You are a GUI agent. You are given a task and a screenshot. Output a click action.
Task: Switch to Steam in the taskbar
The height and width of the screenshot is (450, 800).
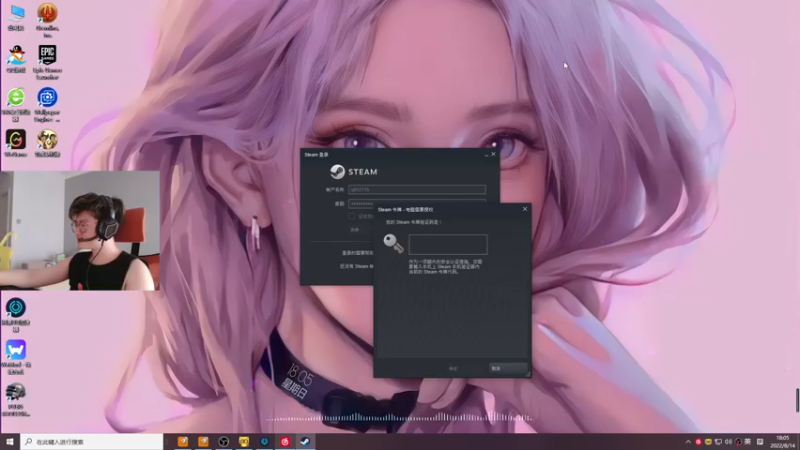tap(305, 442)
